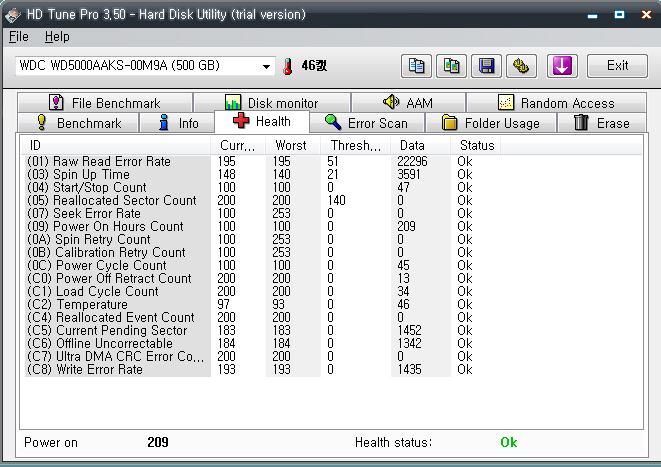Click the Data column header
The image size is (661, 467).
click(x=420, y=145)
